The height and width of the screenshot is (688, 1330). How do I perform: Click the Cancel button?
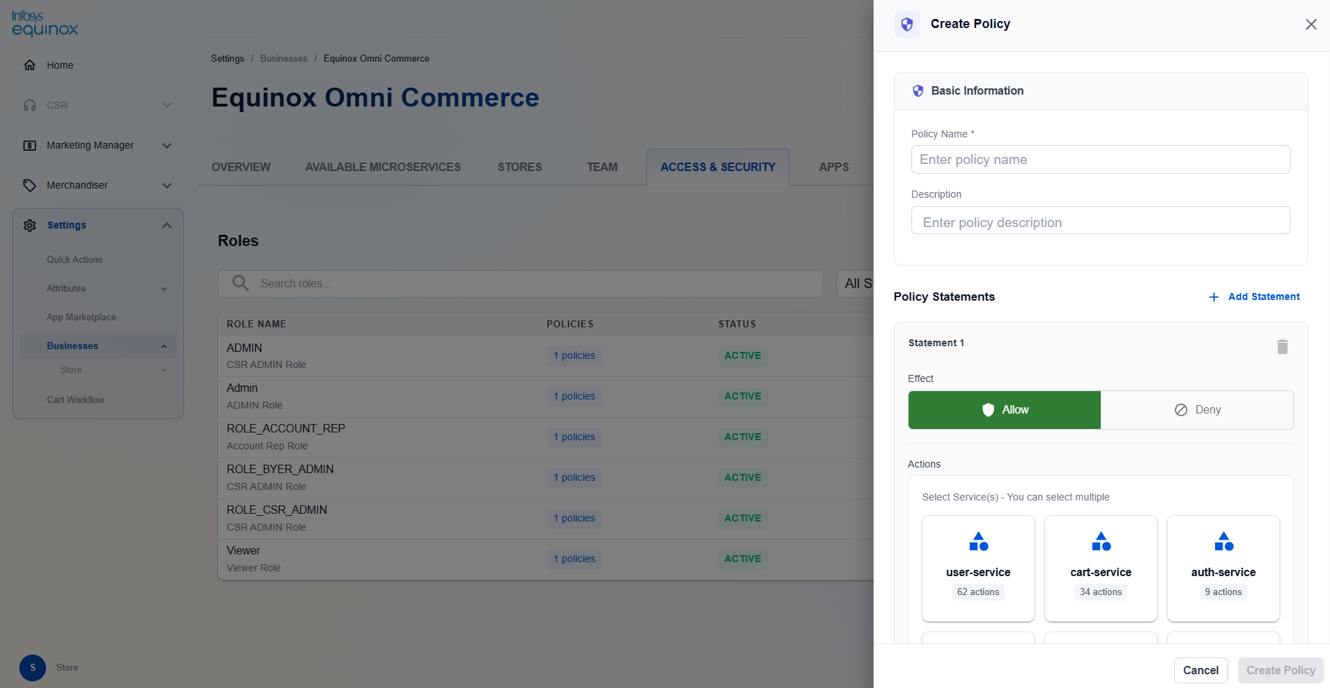(x=1201, y=670)
